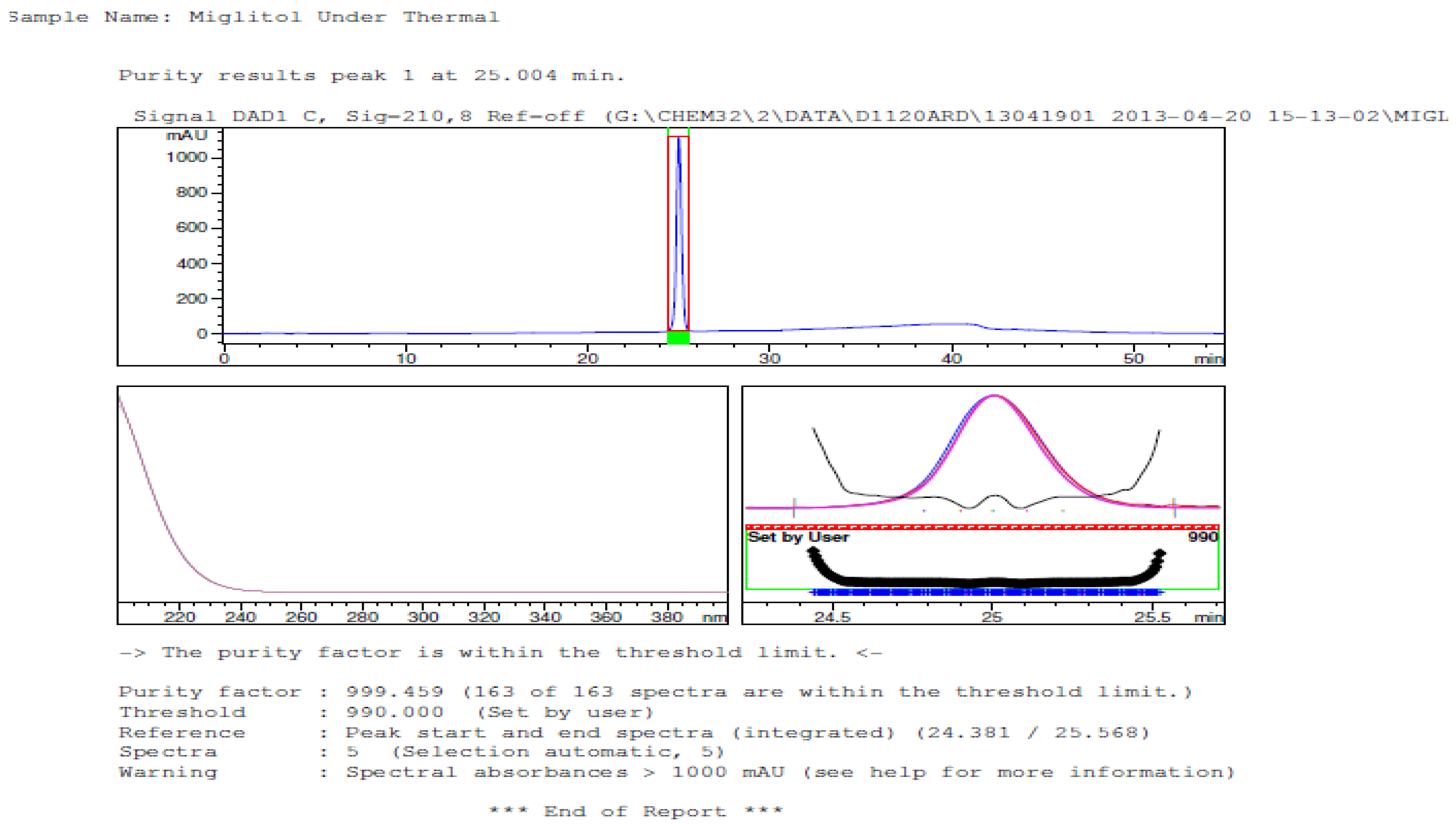Click the 'Set by User' threshold label
This screenshot has height=829, width=1456.
[798, 537]
